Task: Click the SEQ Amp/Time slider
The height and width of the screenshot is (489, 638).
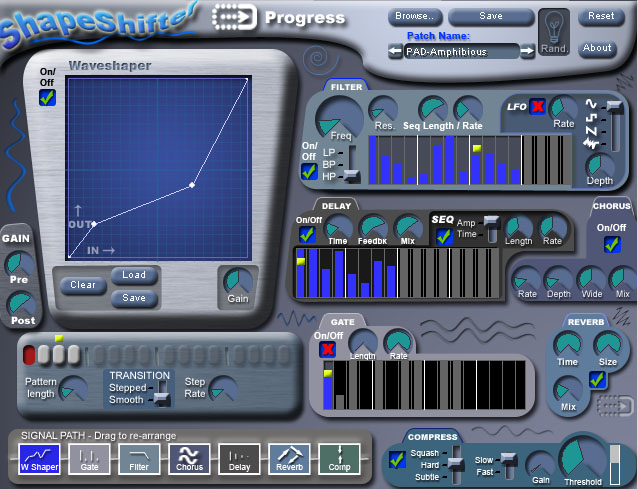Action: pos(492,229)
